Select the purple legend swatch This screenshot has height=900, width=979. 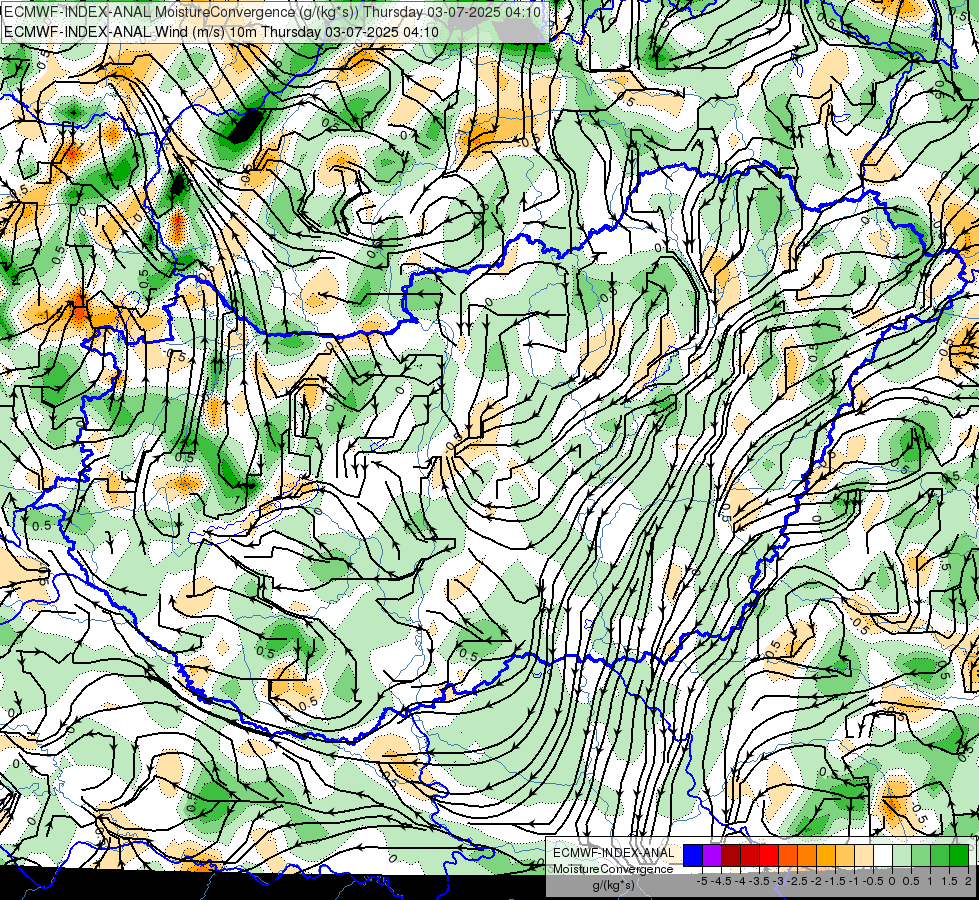click(712, 855)
